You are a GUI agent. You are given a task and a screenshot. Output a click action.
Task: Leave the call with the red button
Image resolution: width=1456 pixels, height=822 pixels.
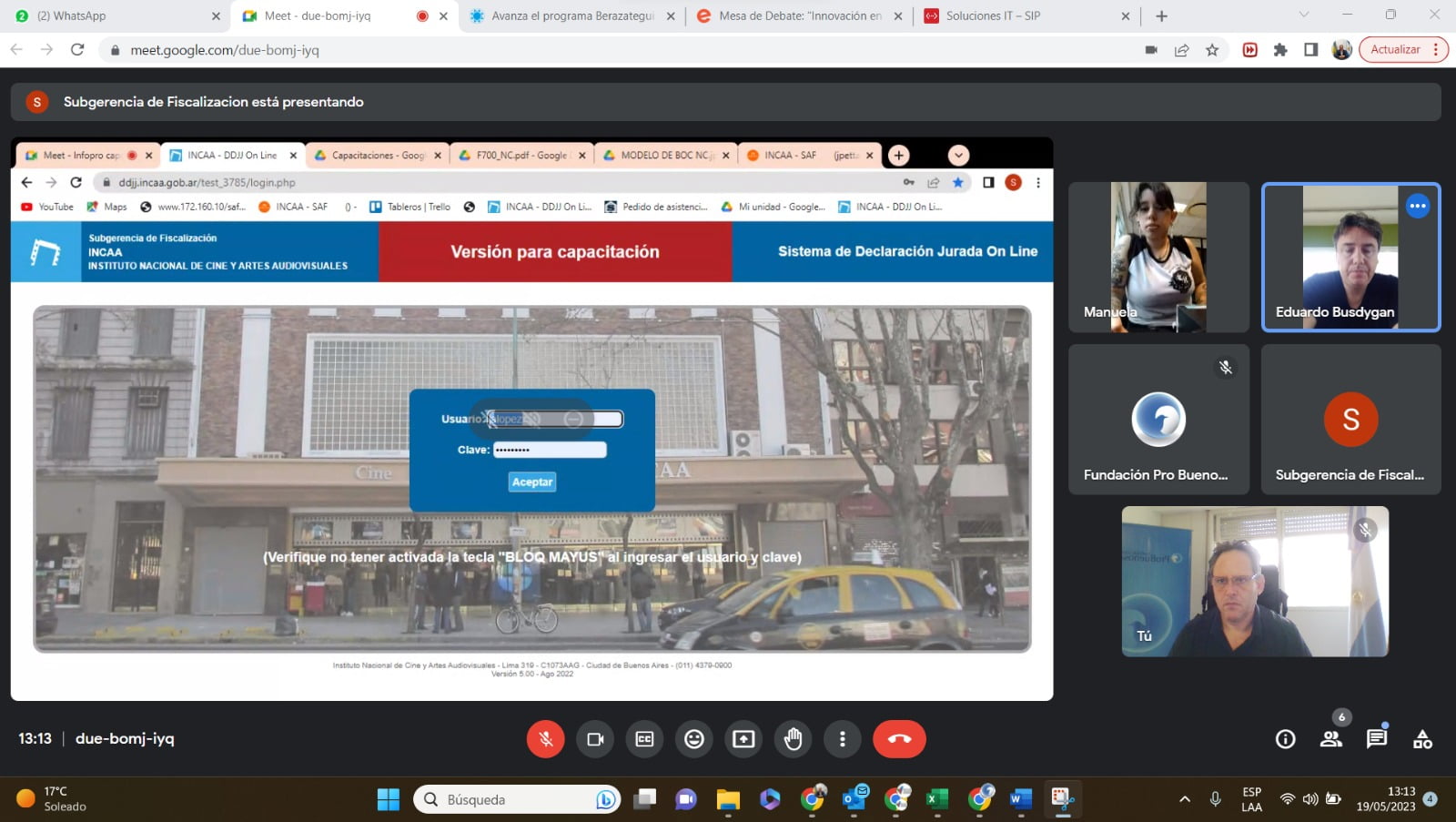click(899, 739)
